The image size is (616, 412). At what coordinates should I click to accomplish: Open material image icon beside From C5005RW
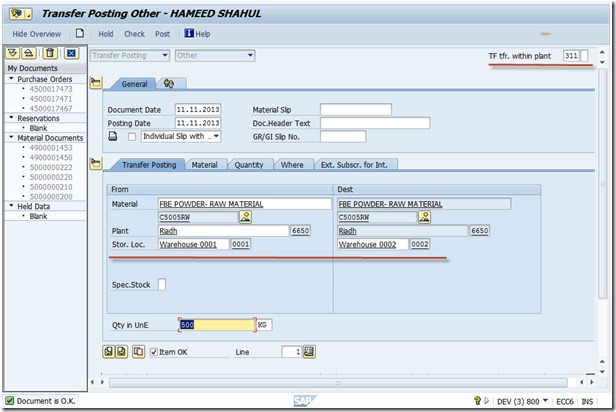(x=246, y=217)
